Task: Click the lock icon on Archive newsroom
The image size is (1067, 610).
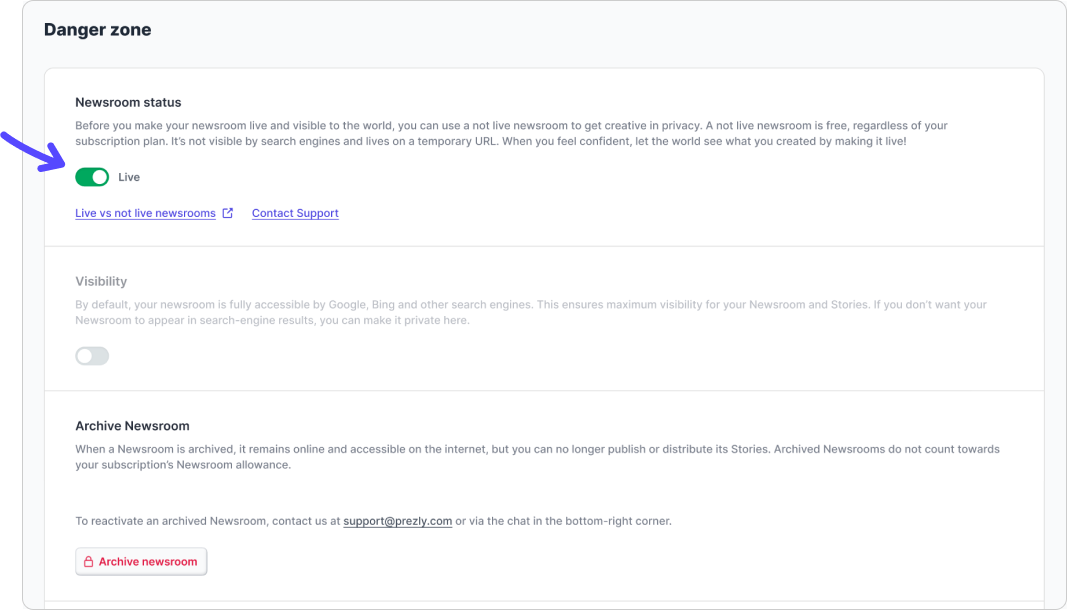Action: point(88,562)
